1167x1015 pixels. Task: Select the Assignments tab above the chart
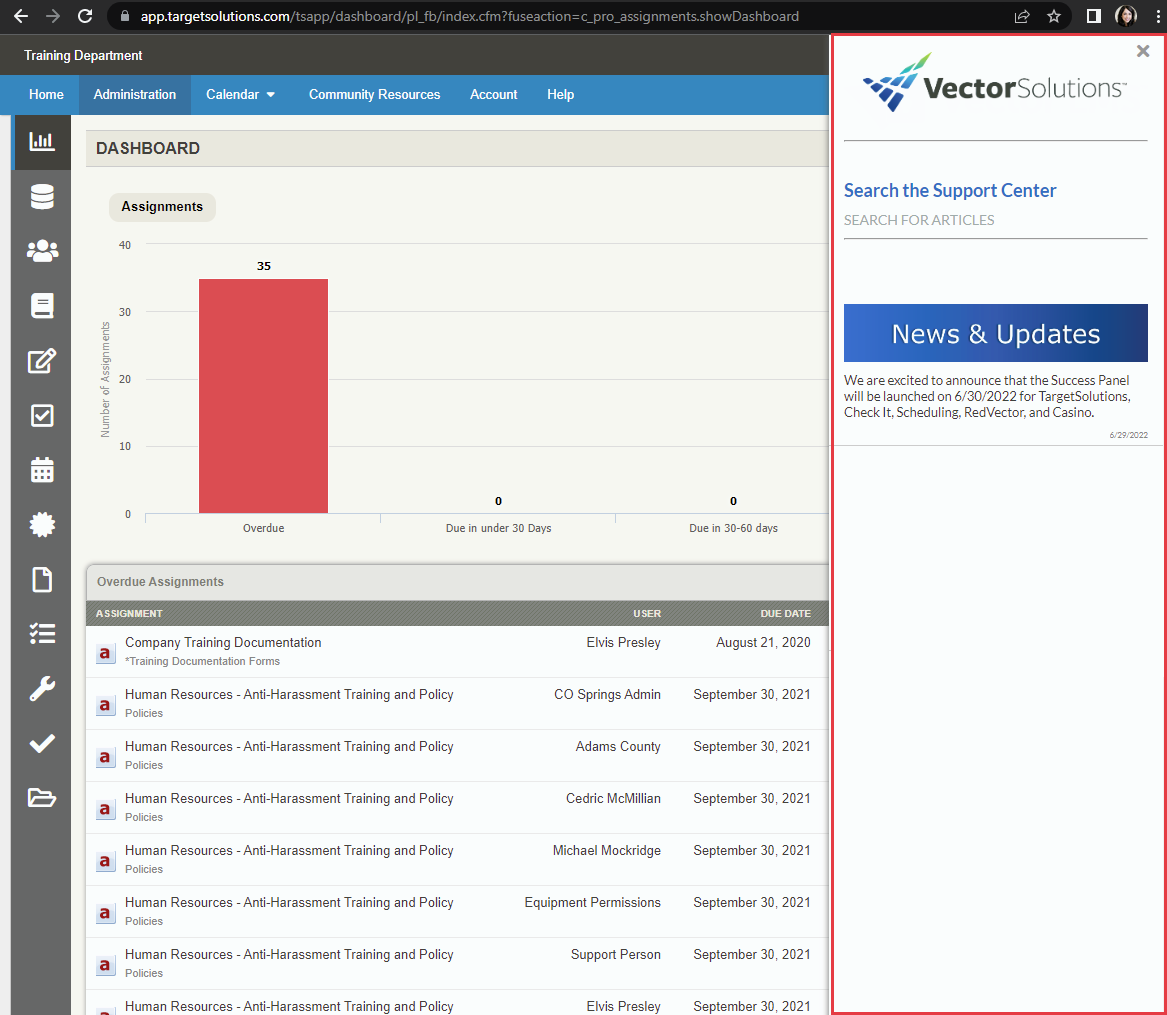pos(162,207)
